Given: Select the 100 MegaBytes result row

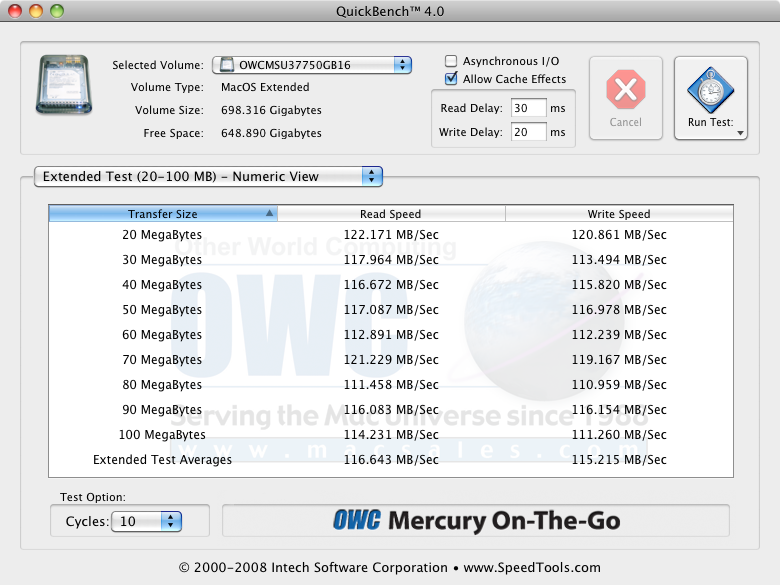Looking at the screenshot, I should pyautogui.click(x=390, y=435).
